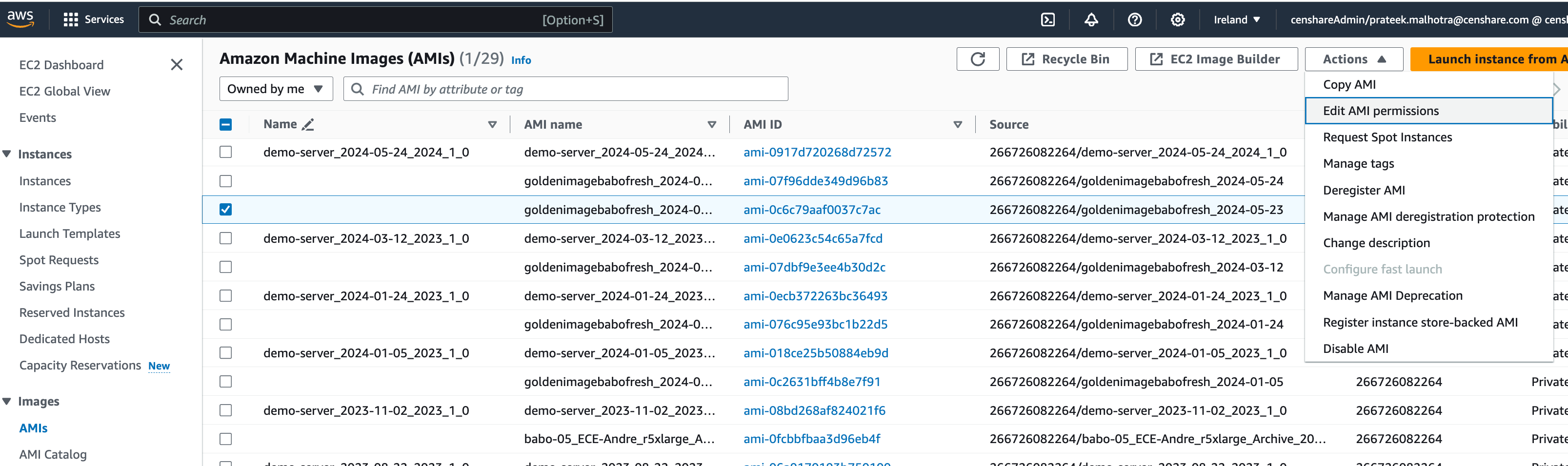Close the EC2 navigation sidebar
This screenshot has width=1568, height=466.
[x=177, y=64]
